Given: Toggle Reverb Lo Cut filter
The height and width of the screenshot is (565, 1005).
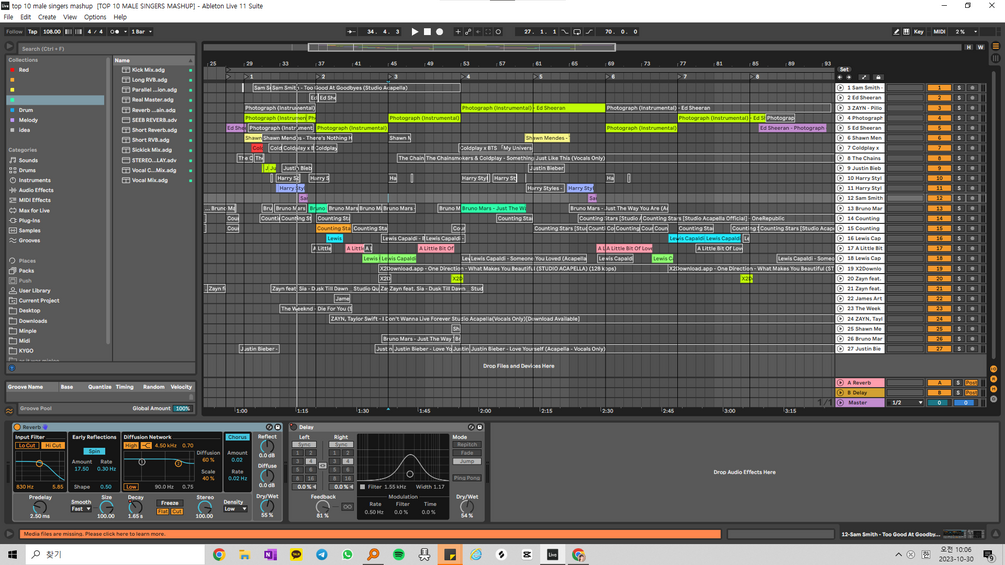Looking at the screenshot, I should [x=27, y=446].
